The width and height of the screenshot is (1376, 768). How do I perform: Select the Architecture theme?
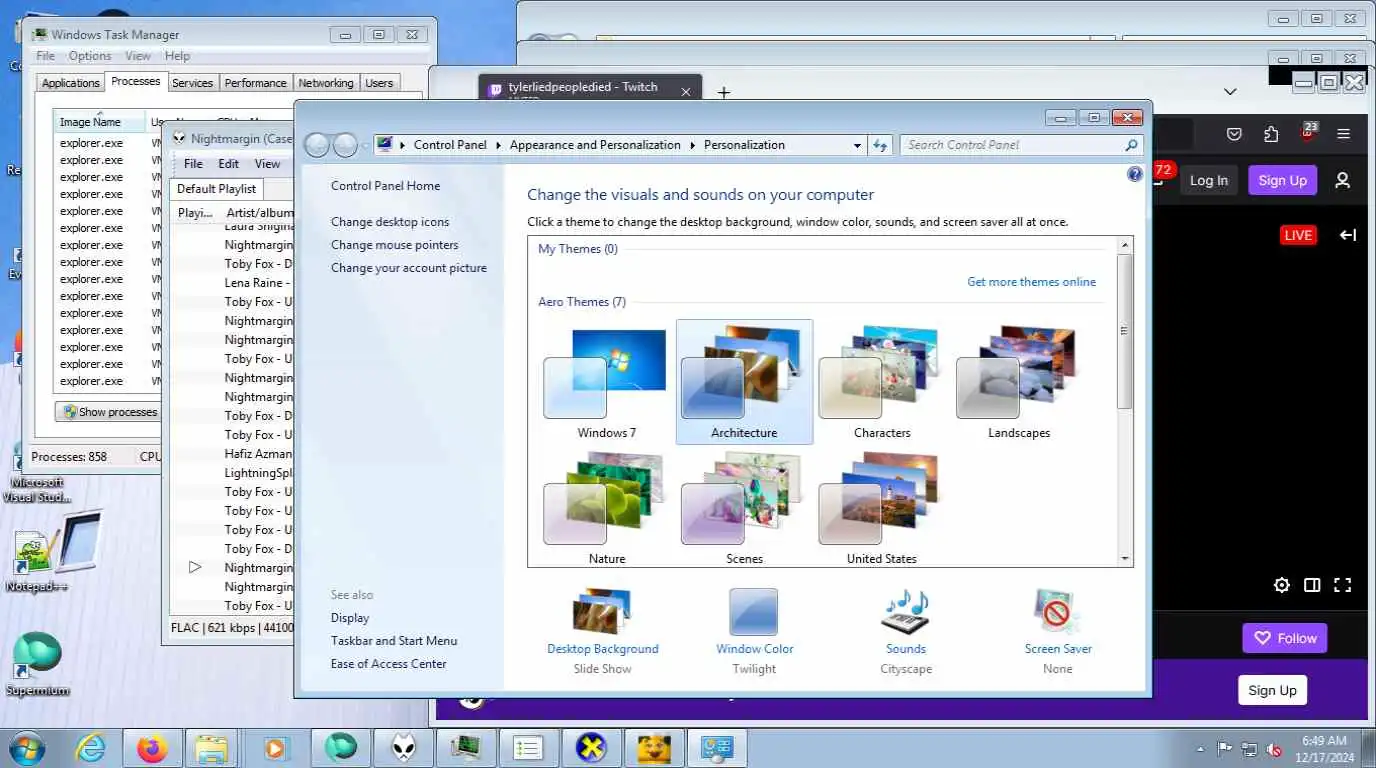pyautogui.click(x=744, y=382)
